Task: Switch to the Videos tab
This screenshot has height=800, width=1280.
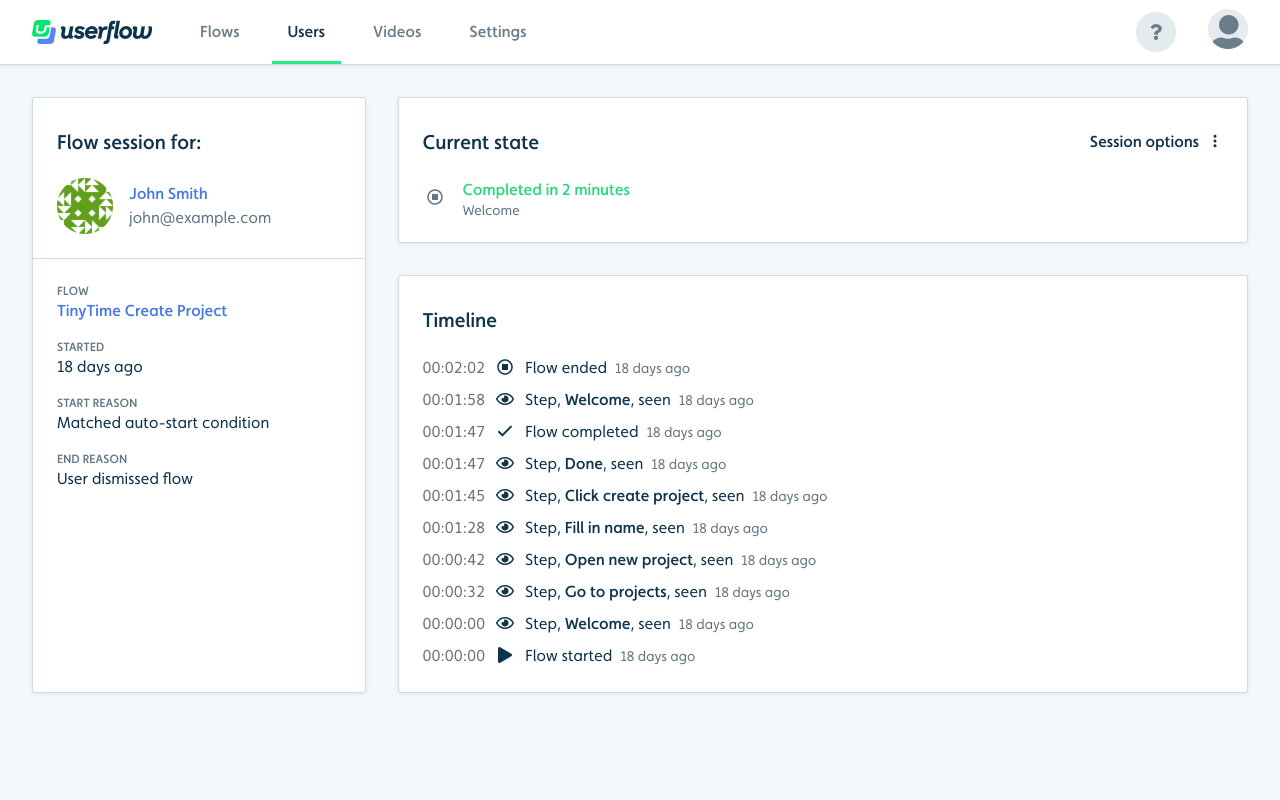Action: pyautogui.click(x=397, y=32)
